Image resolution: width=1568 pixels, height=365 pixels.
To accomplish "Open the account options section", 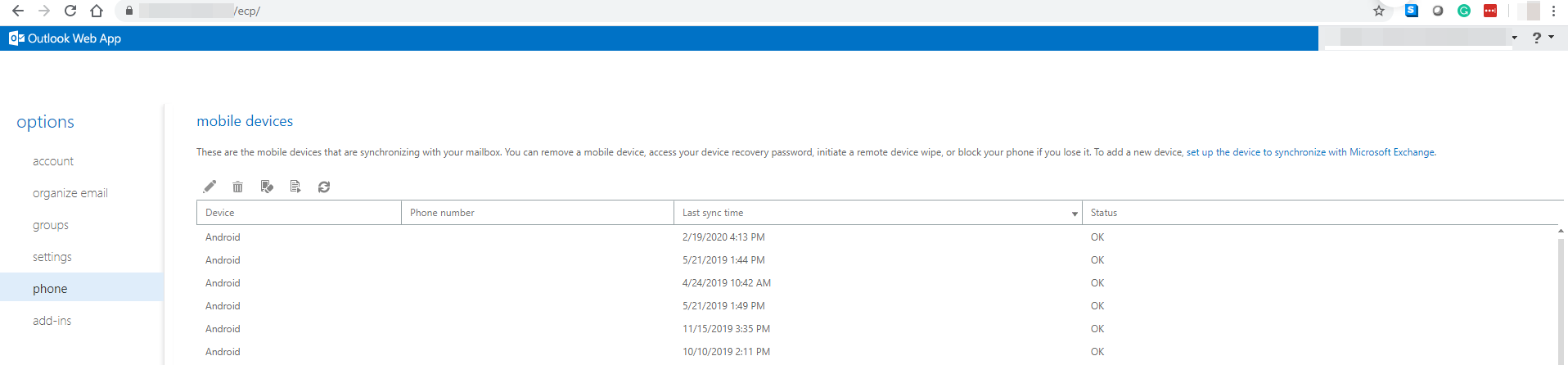I will click(53, 161).
